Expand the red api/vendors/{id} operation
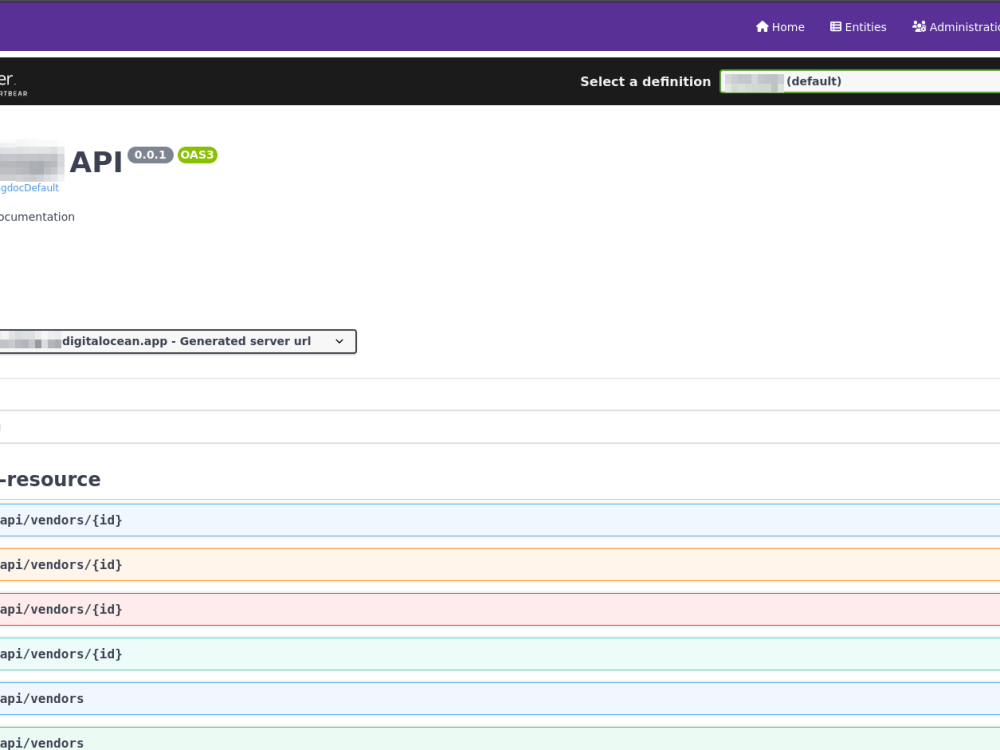 500,609
